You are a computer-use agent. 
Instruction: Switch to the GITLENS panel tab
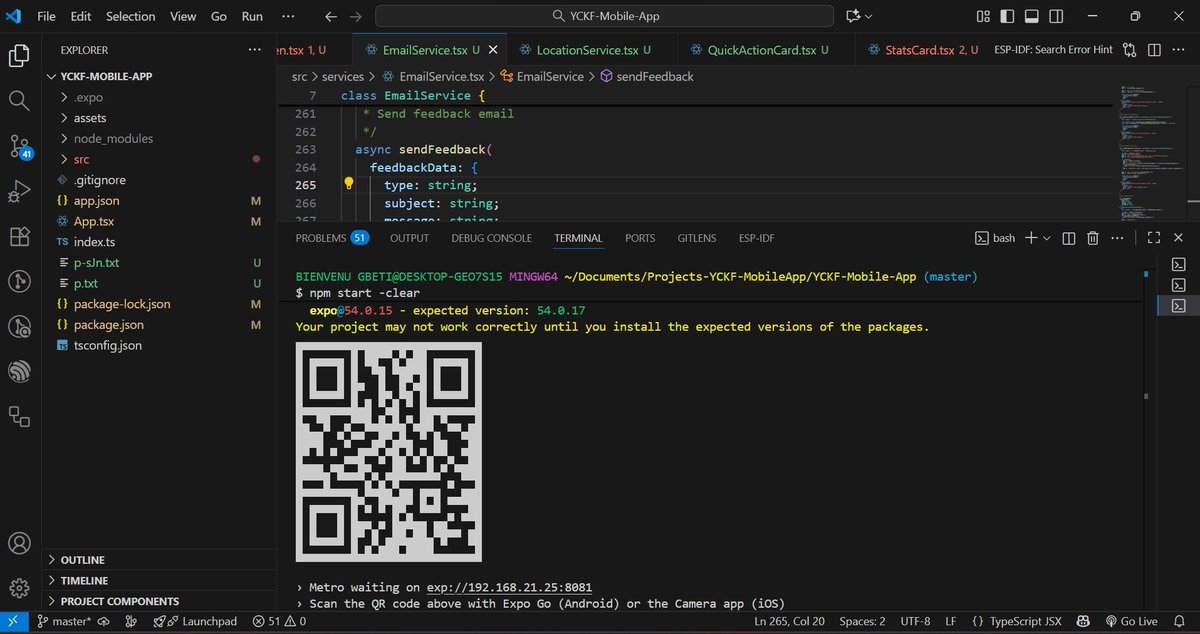point(697,238)
